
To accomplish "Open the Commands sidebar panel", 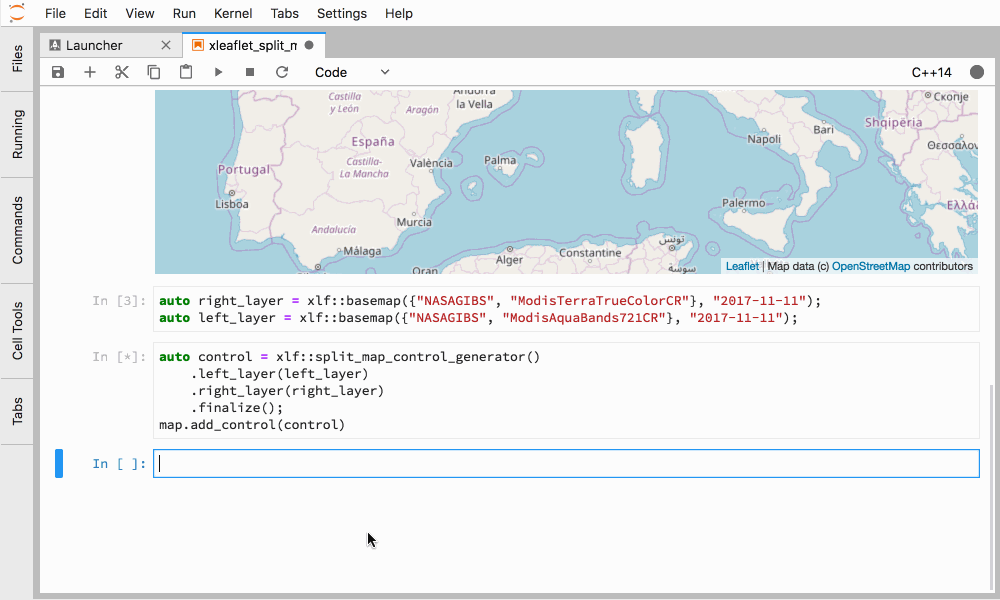I will click(x=17, y=230).
